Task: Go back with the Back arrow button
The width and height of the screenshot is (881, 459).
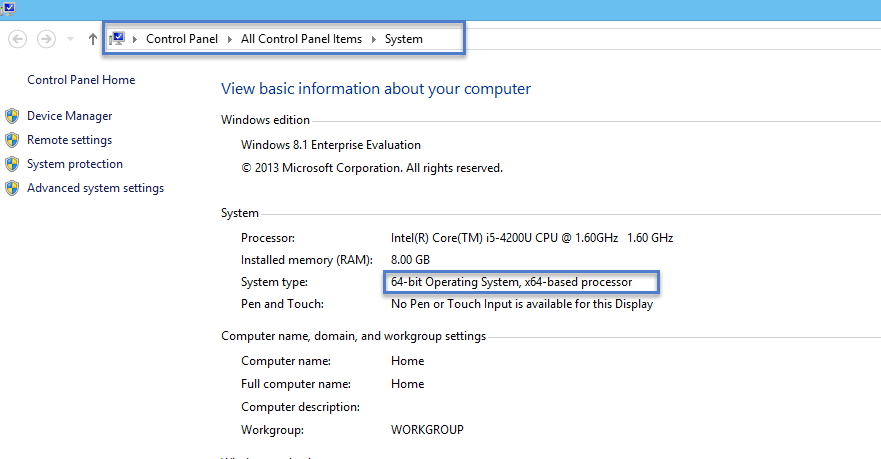Action: coord(17,39)
